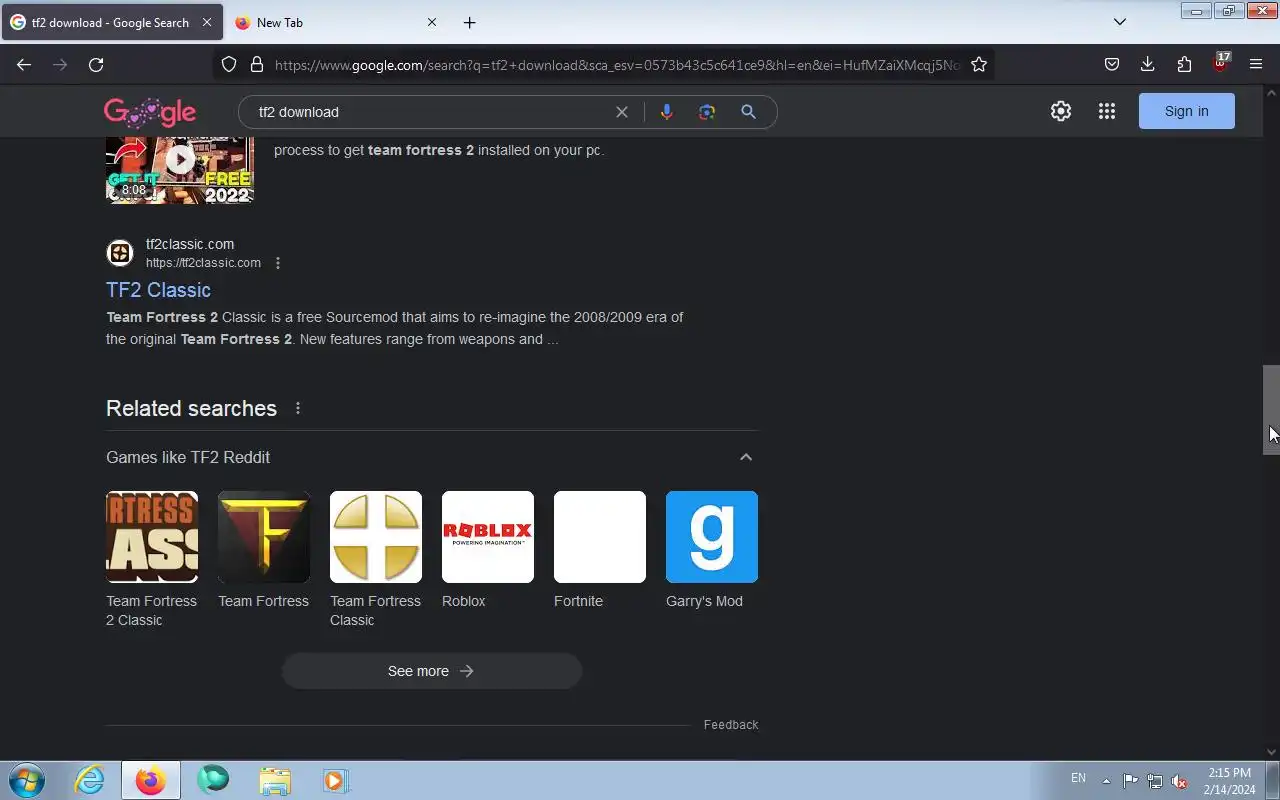Image resolution: width=1280 pixels, height=800 pixels.
Task: Select the Team Fortress tile
Action: pyautogui.click(x=264, y=551)
